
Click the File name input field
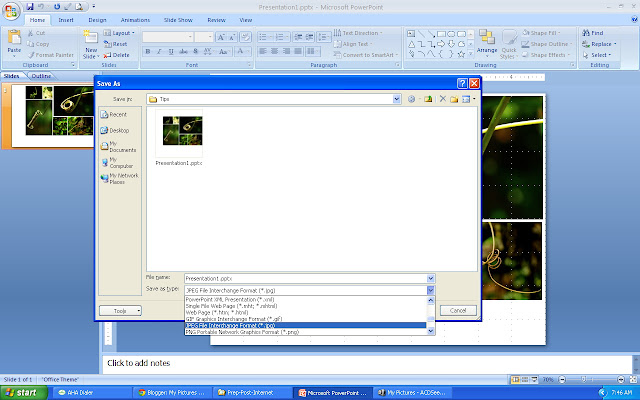pos(305,278)
